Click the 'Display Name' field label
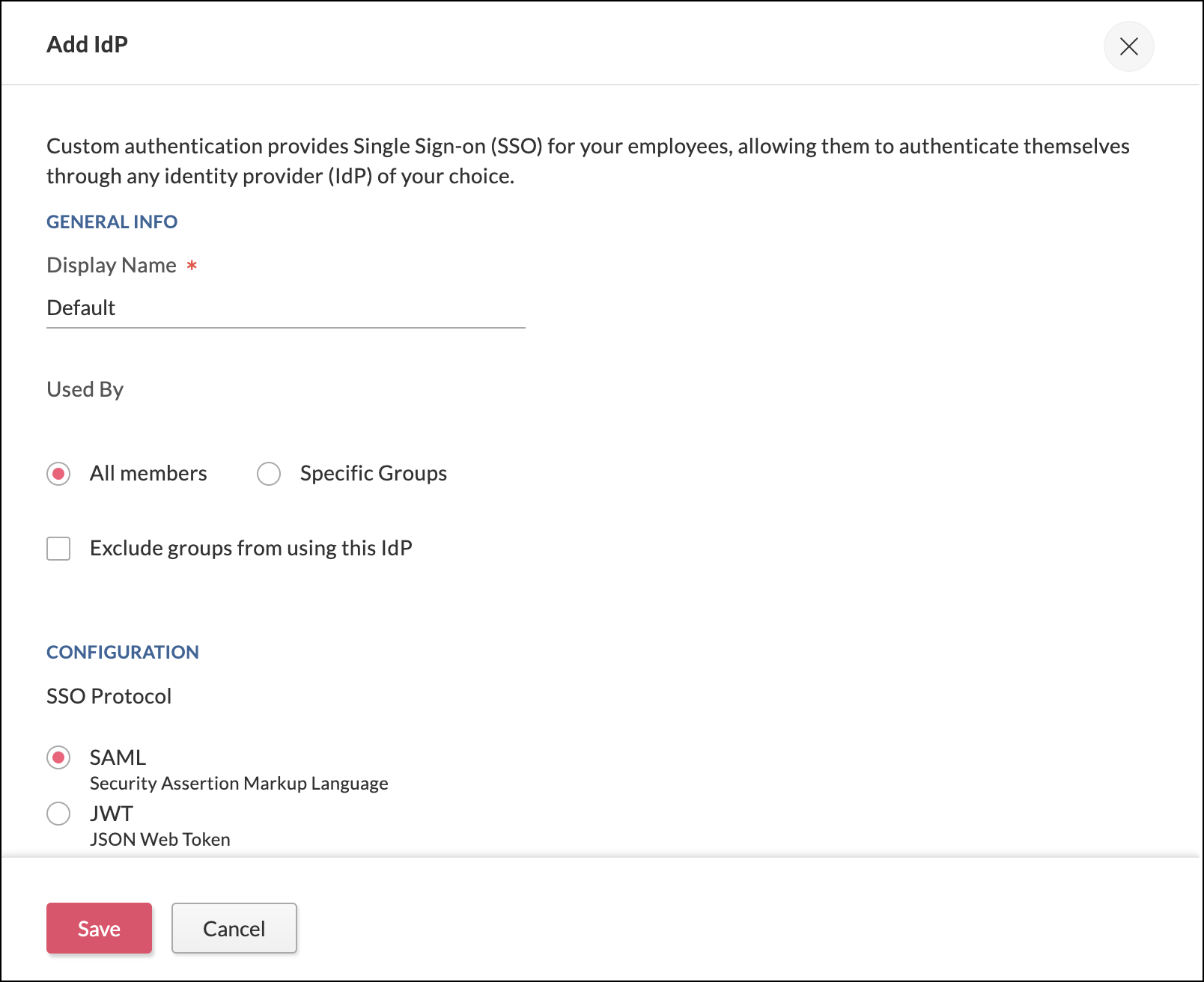This screenshot has height=982, width=1204. 112,266
